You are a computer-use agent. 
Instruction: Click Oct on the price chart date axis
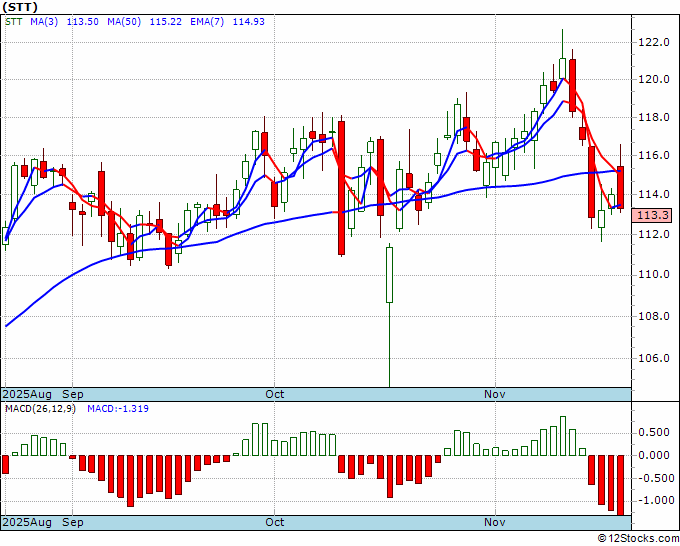click(275, 394)
